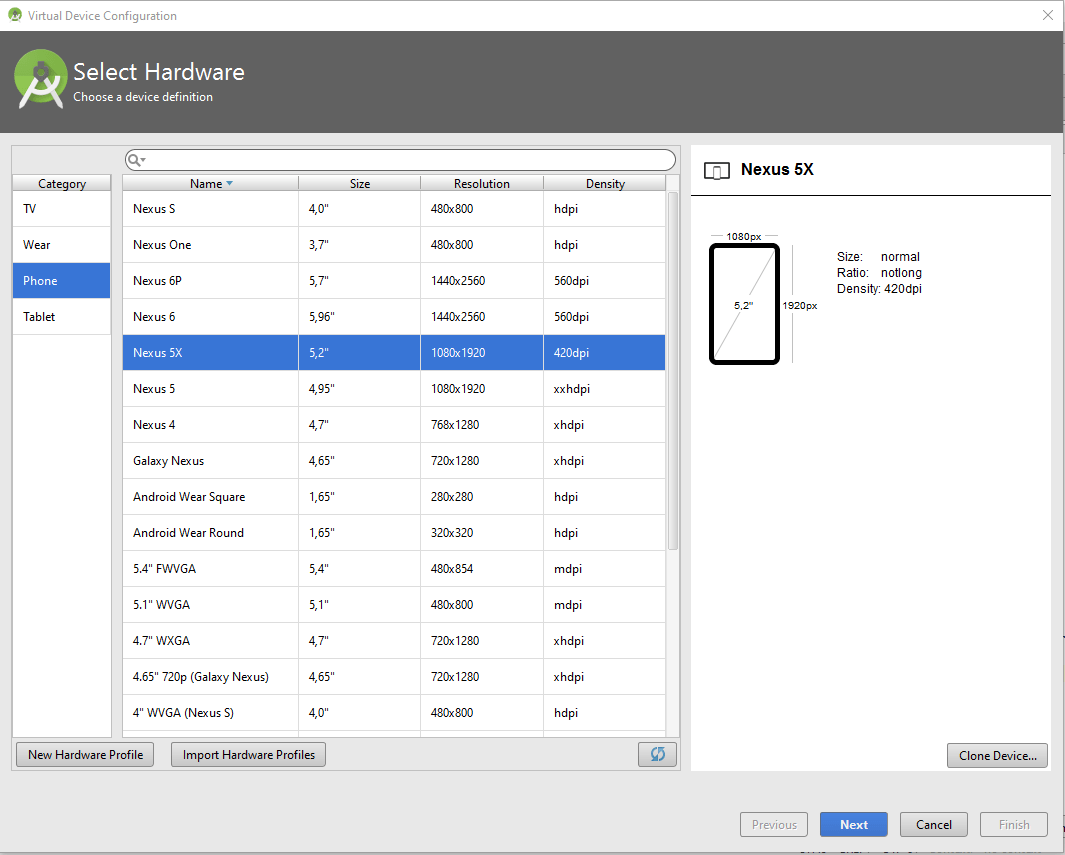Select Android Wear Square device
The image size is (1065, 855).
coord(394,496)
